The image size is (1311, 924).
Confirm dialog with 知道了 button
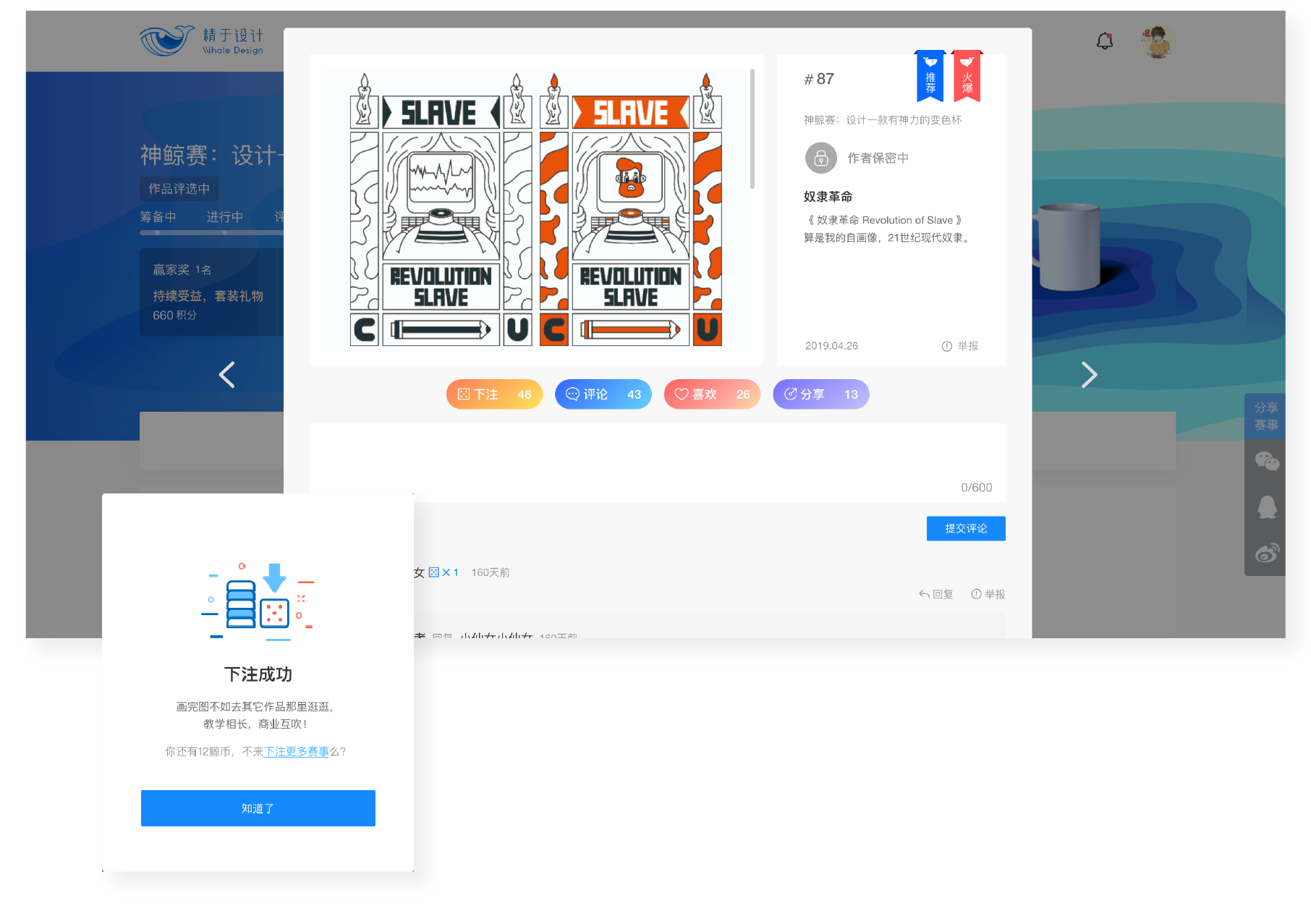pyautogui.click(x=258, y=808)
